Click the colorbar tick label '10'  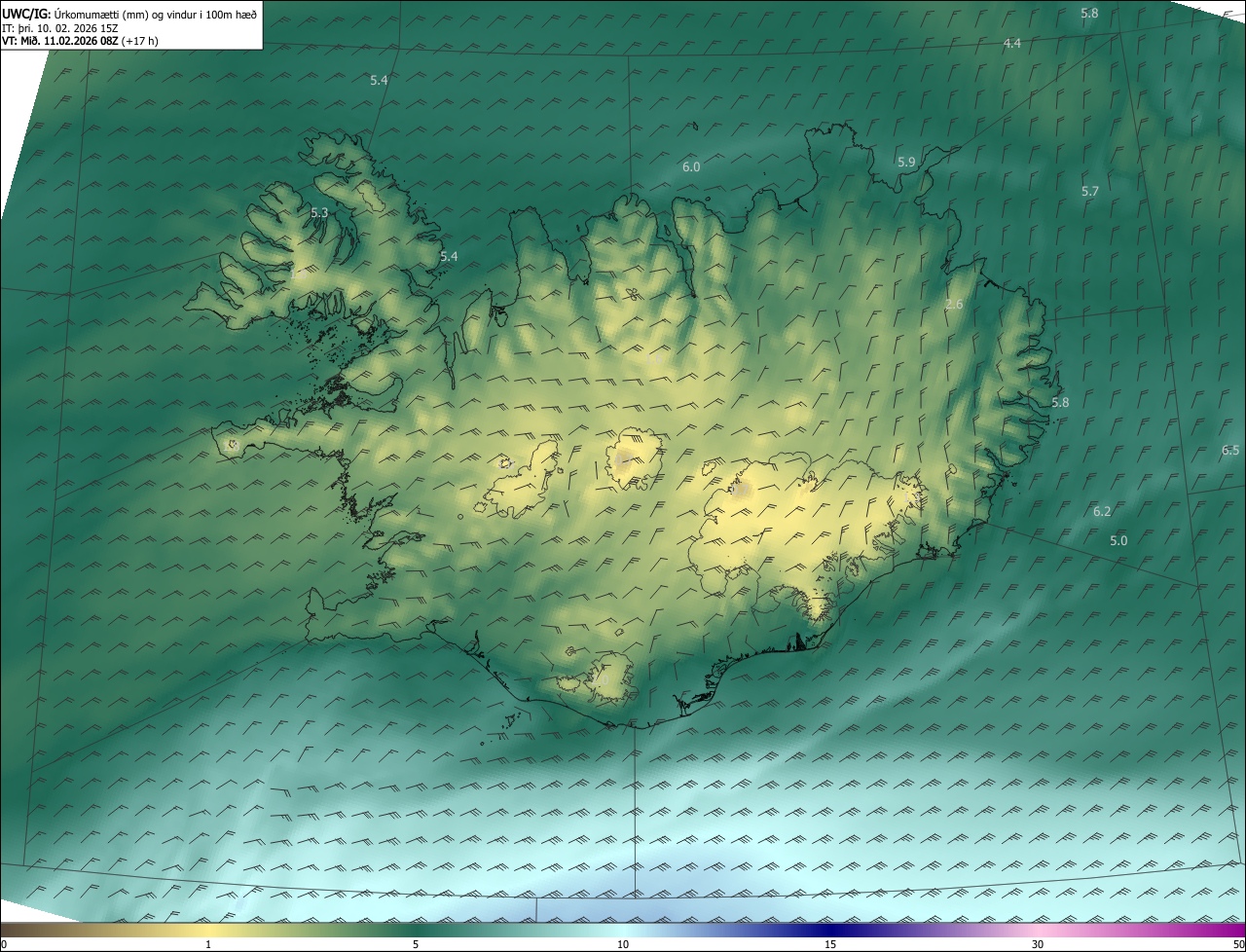[x=623, y=944]
